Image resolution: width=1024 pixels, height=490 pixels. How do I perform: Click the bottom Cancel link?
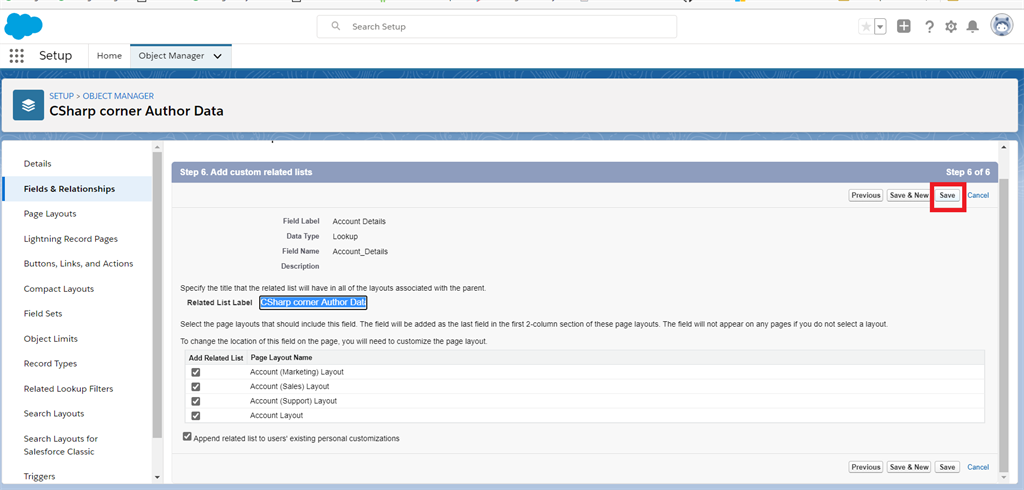point(978,467)
